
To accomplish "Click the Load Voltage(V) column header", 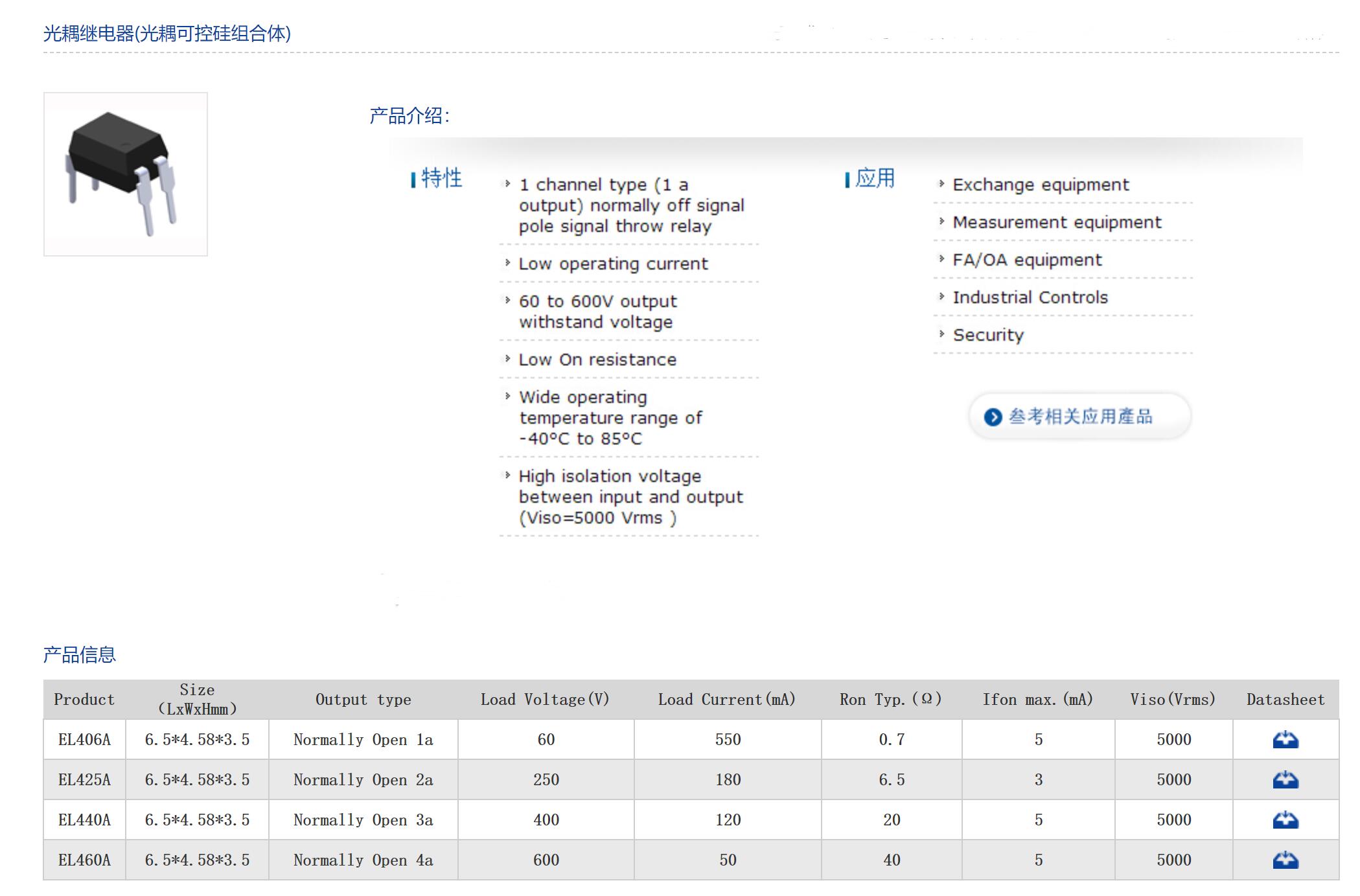I will 545,700.
